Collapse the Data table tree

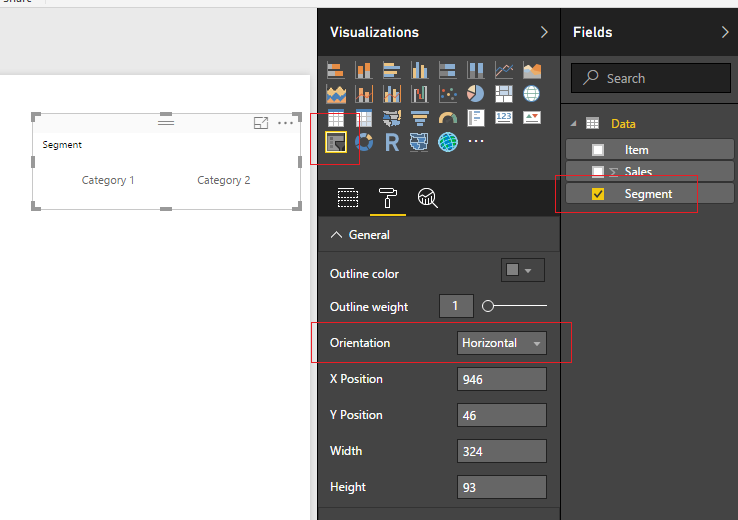point(573,124)
